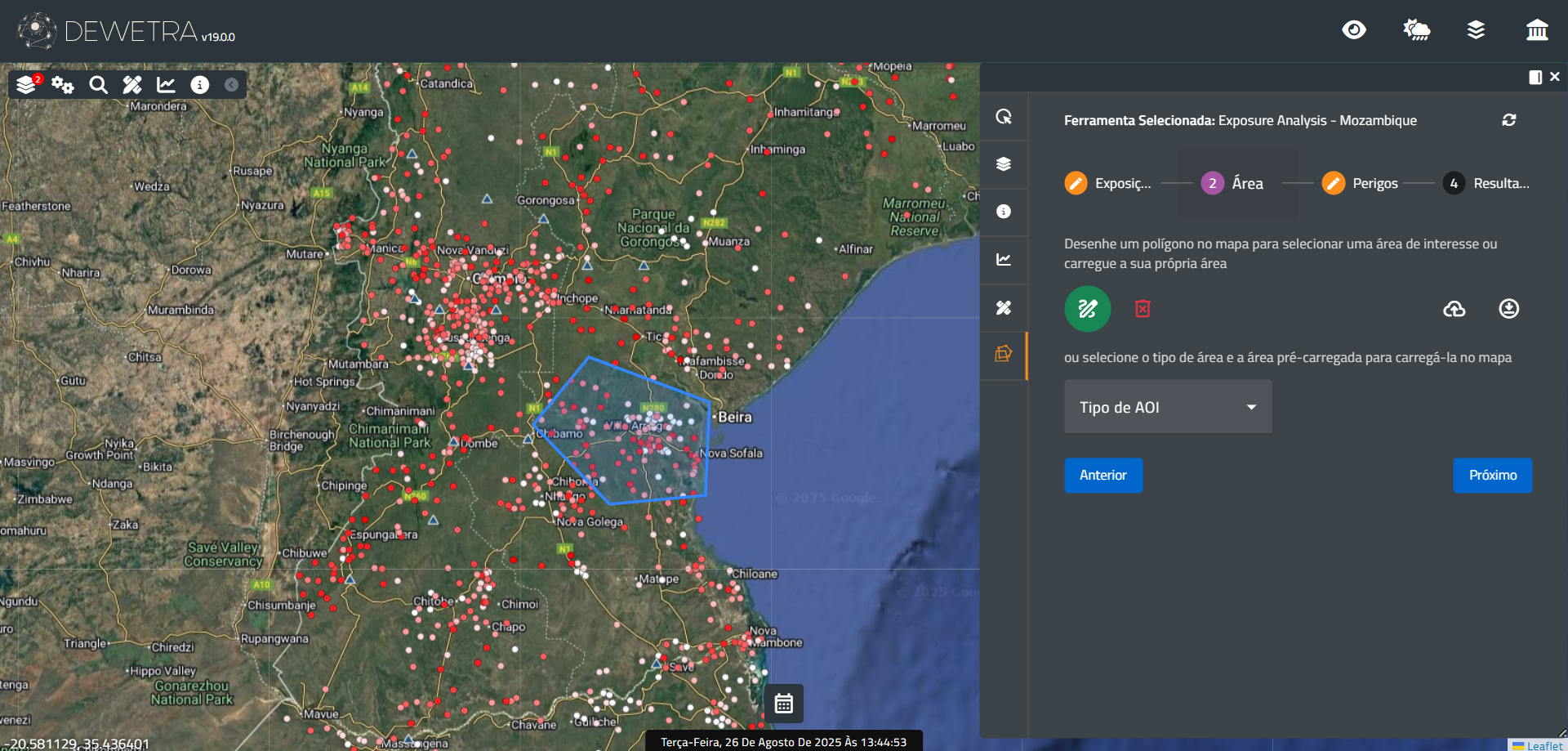1568x751 pixels.
Task: Open the header layers stack menu
Action: click(x=1476, y=30)
